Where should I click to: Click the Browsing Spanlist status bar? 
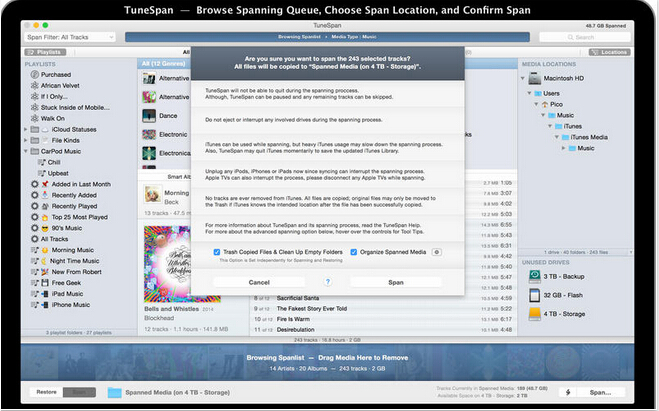point(327,37)
